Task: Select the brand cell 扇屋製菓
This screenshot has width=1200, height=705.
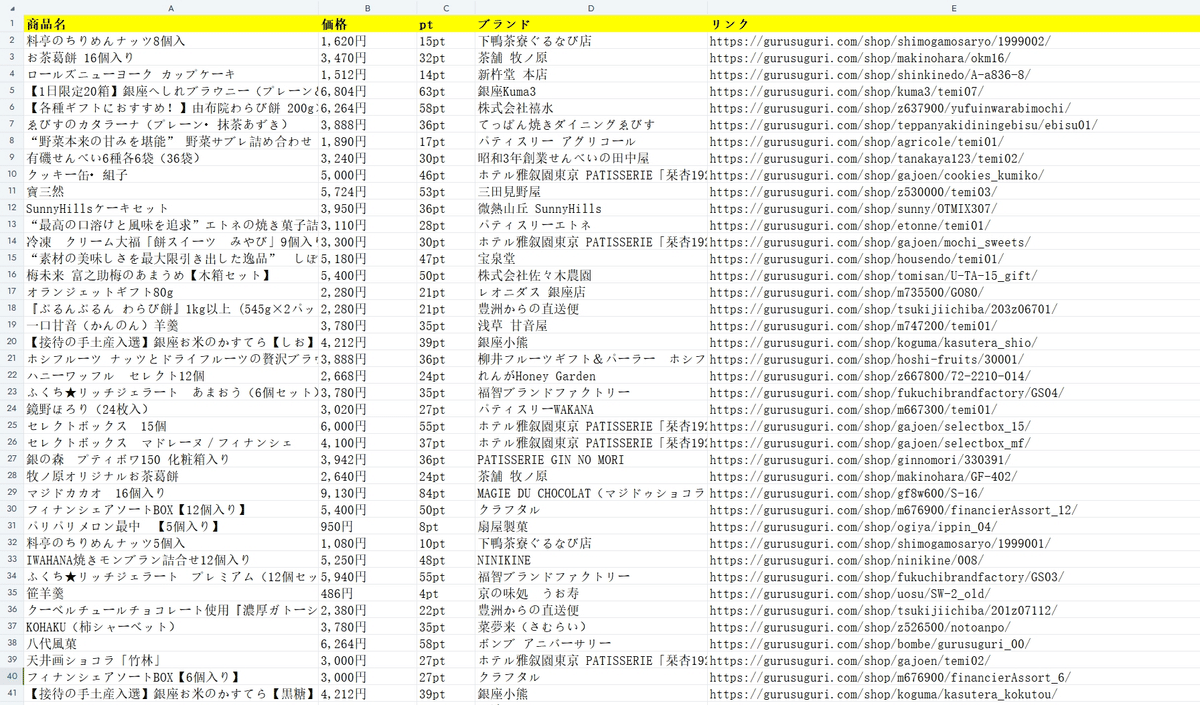Action: click(591, 526)
